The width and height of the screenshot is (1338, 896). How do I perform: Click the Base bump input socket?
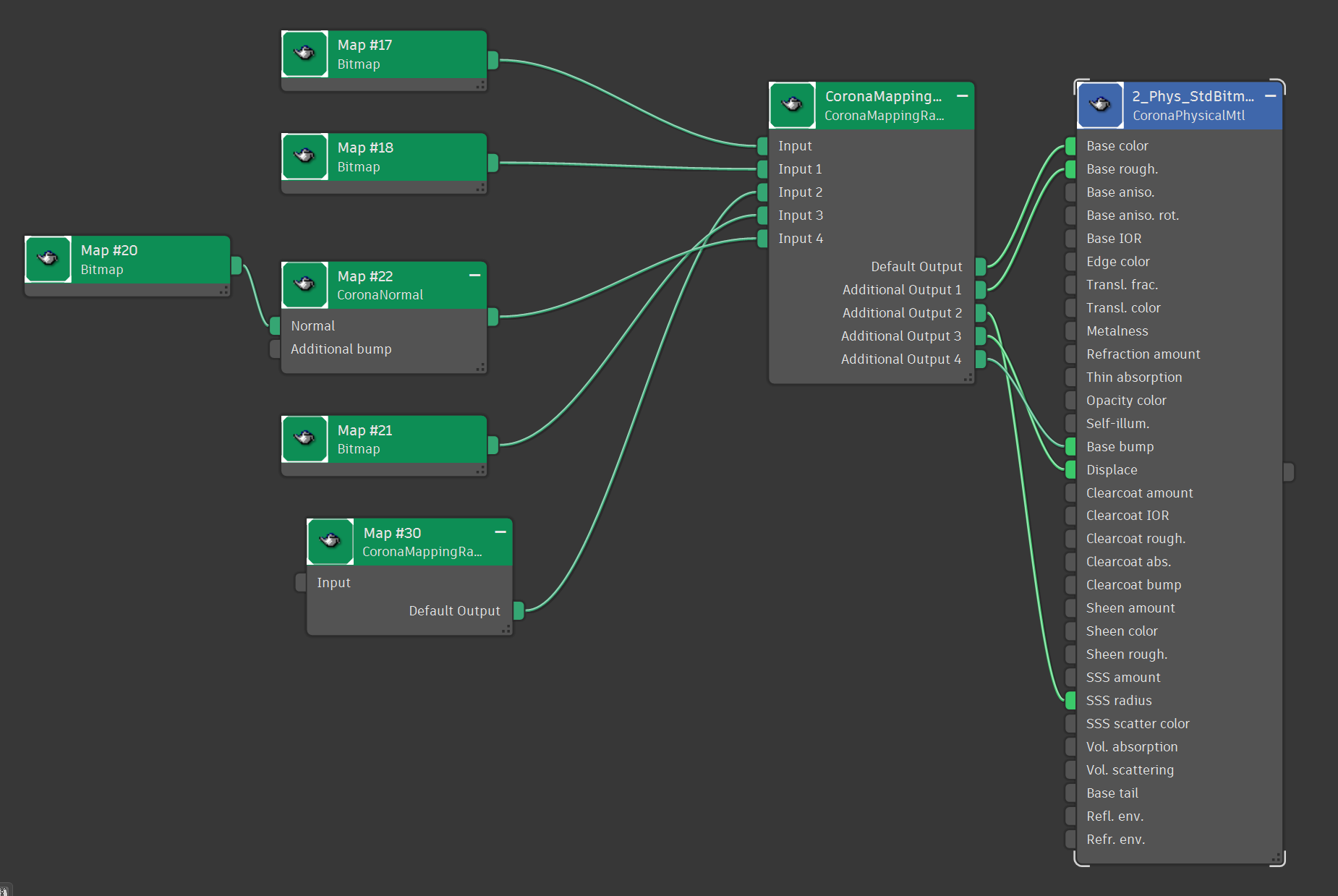click(x=1070, y=446)
